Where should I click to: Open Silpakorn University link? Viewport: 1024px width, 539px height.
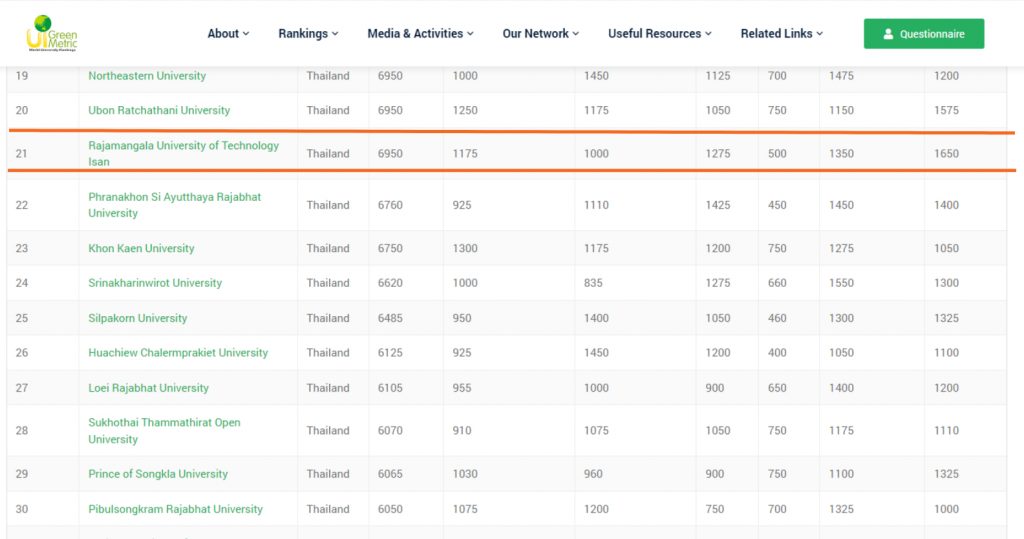[x=137, y=318]
